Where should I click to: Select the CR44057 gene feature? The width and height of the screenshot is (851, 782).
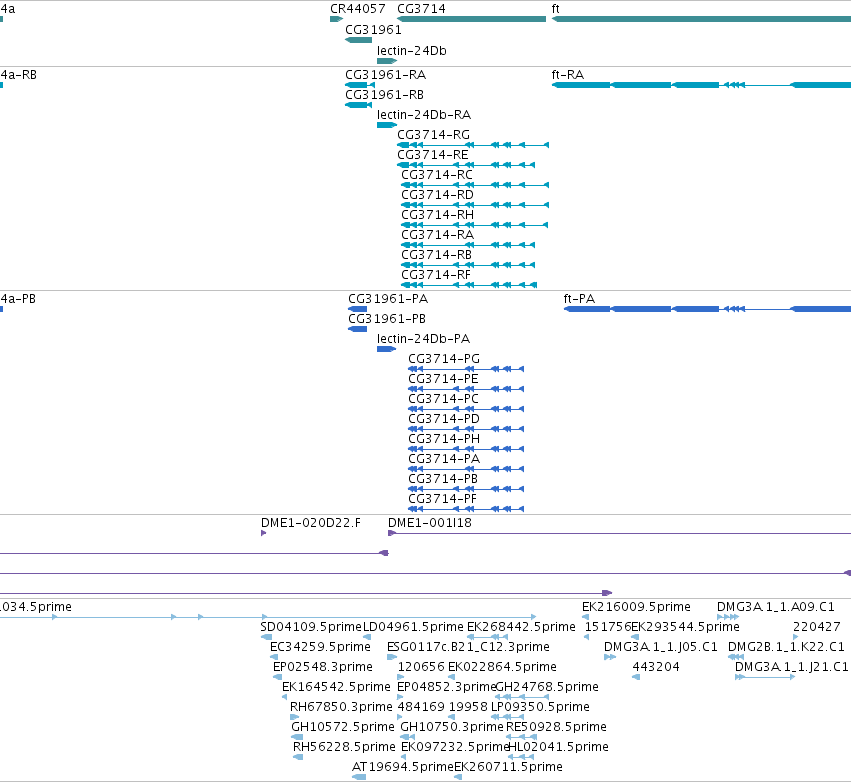tap(336, 20)
